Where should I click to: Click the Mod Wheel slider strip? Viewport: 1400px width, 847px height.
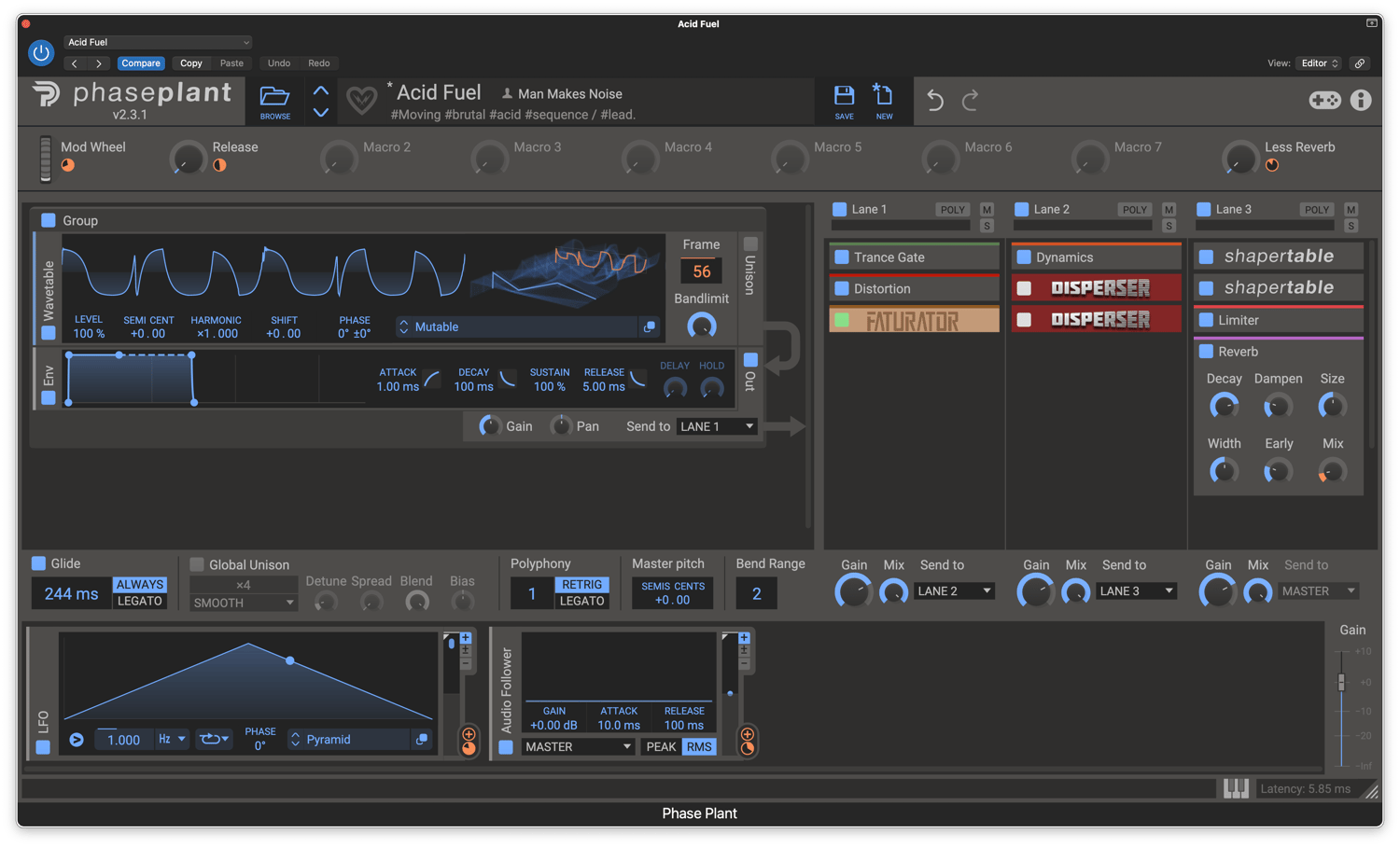(45, 159)
